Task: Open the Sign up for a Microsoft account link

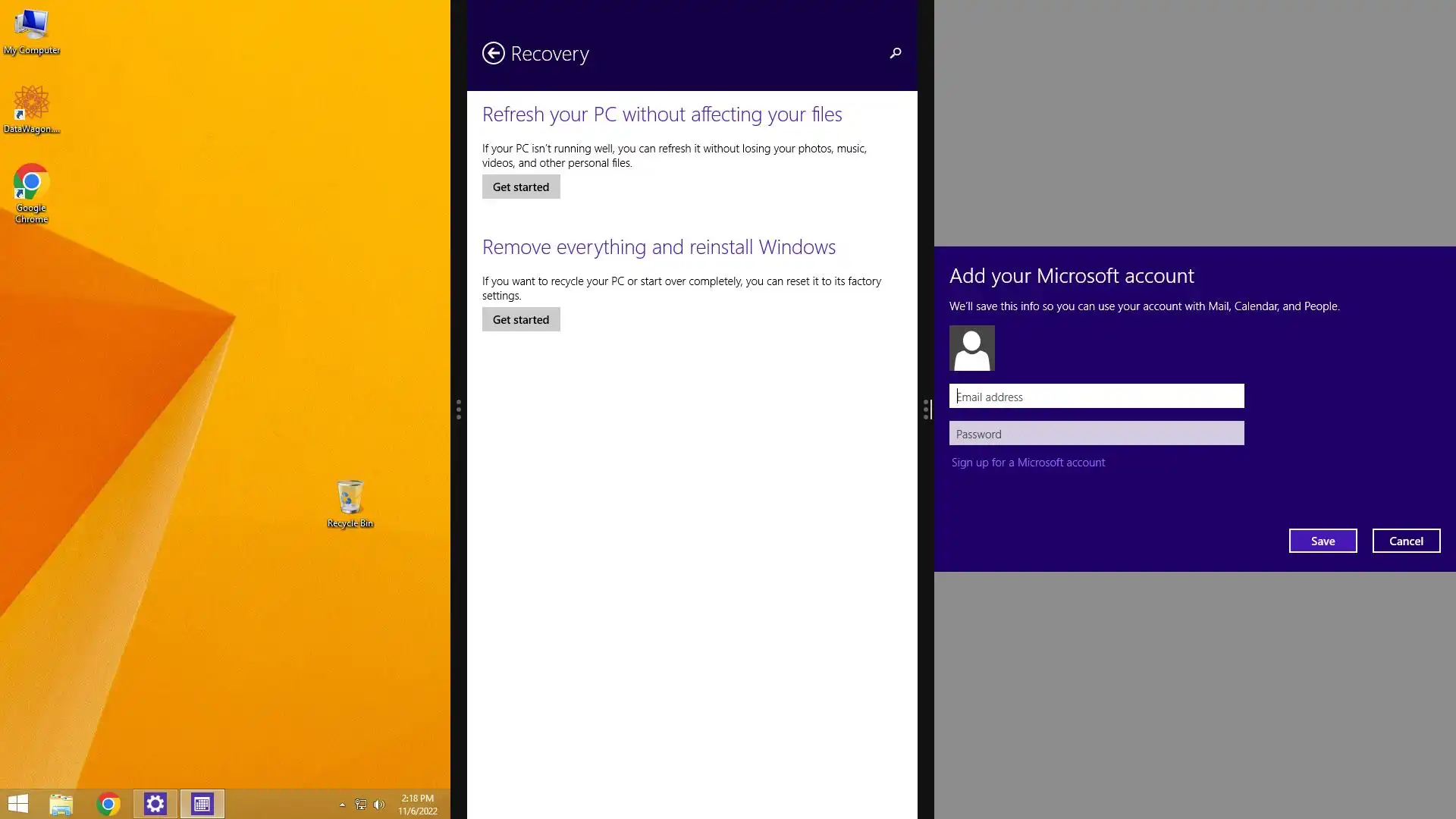Action: tap(1028, 463)
